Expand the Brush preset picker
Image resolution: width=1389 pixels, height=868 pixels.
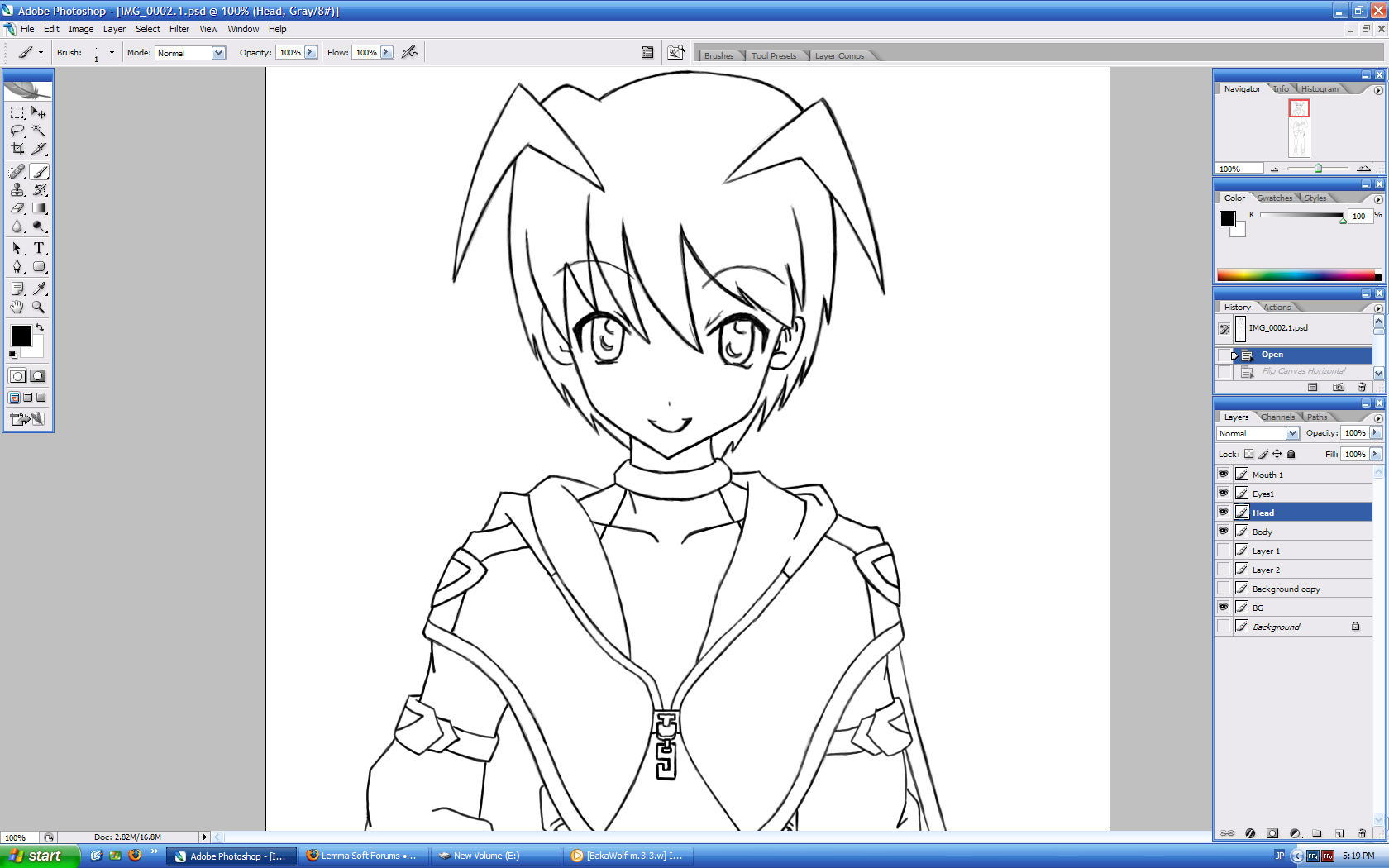112,53
